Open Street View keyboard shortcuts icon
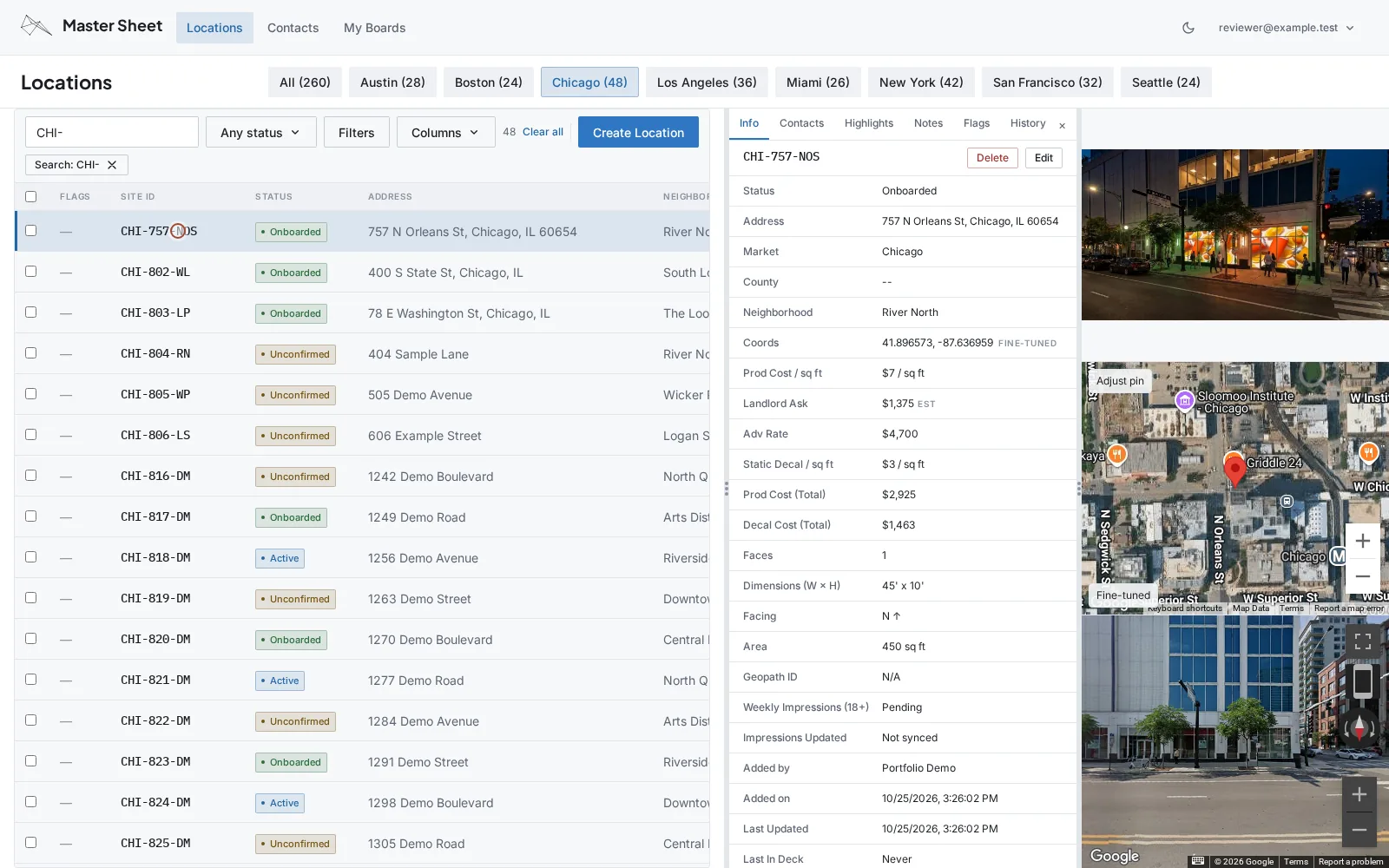This screenshot has height=868, width=1389. (x=1198, y=861)
